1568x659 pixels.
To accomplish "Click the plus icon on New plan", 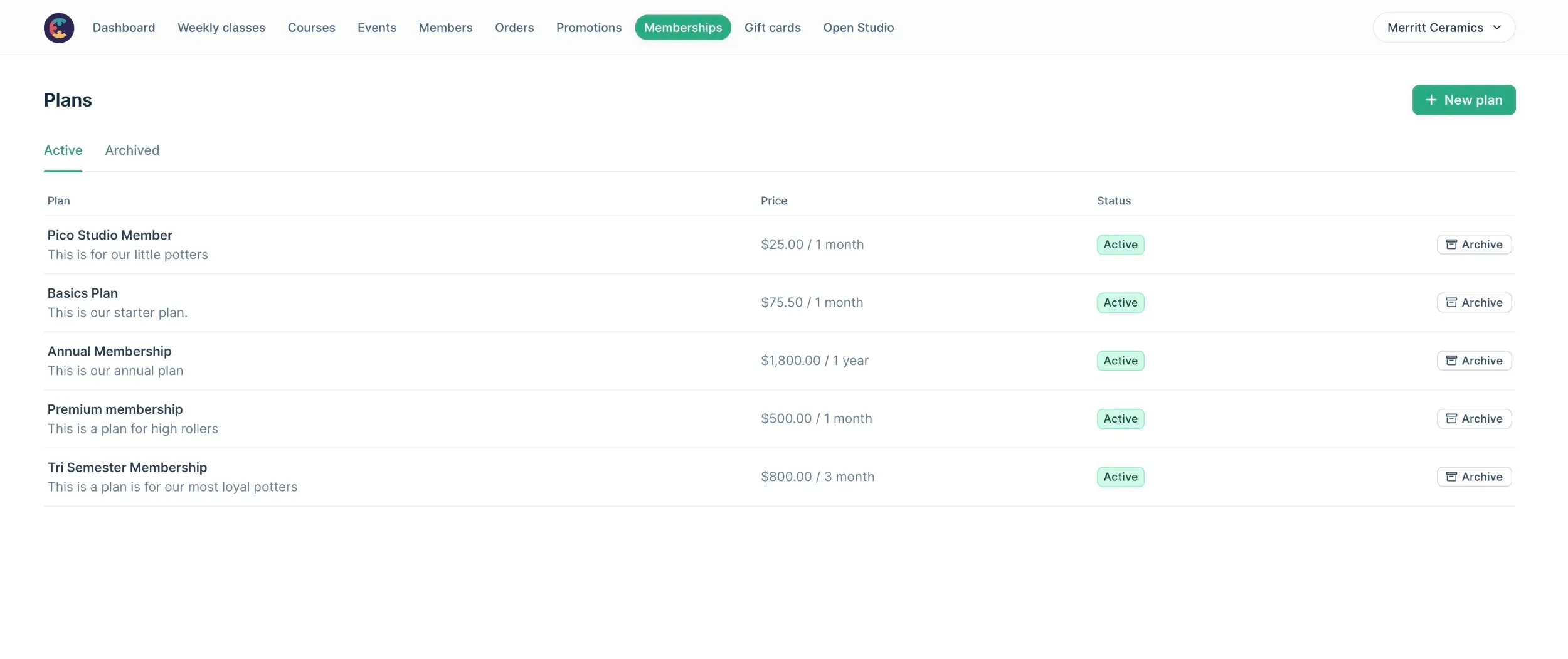I will point(1431,100).
